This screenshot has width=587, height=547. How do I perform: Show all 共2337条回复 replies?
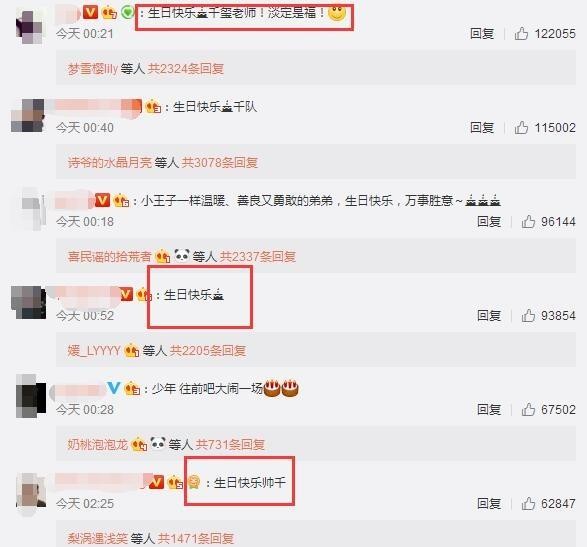coord(258,256)
